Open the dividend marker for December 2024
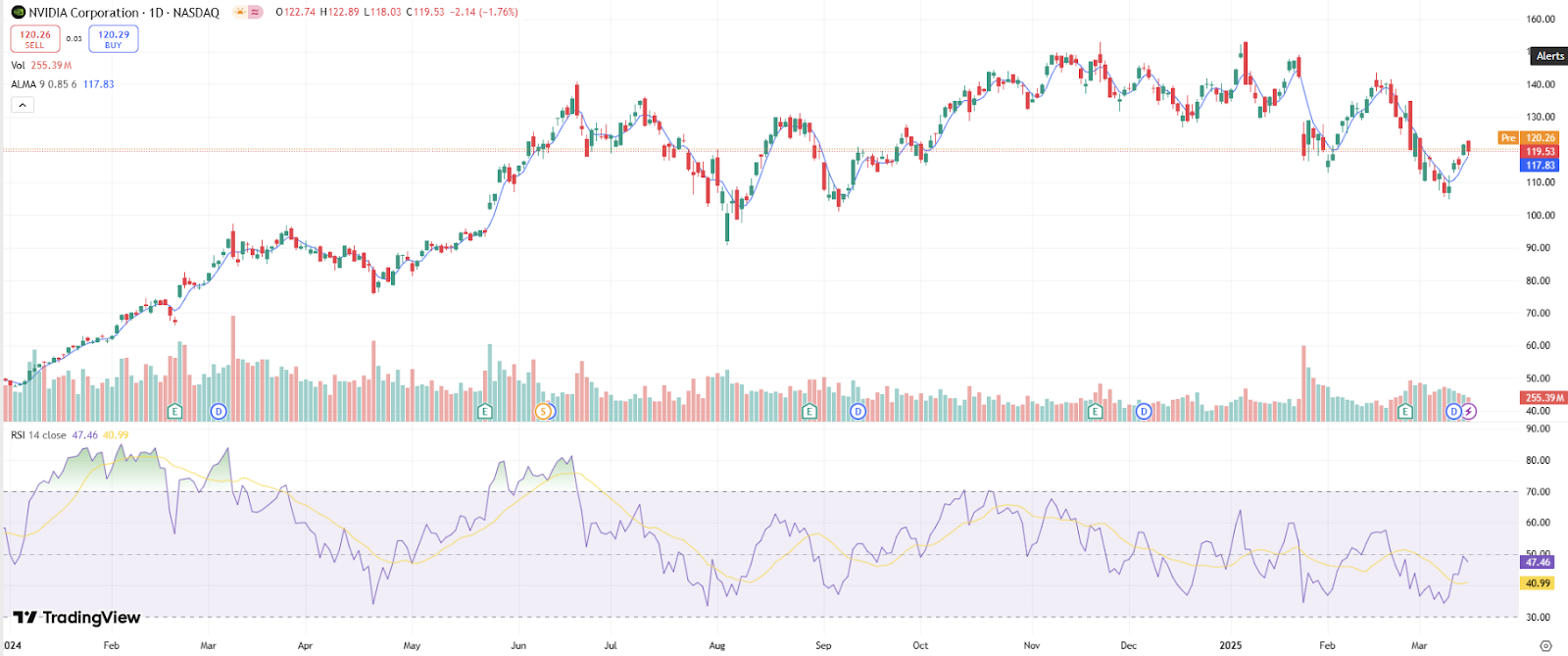Viewport: 1568px width, 656px height. pyautogui.click(x=1143, y=411)
